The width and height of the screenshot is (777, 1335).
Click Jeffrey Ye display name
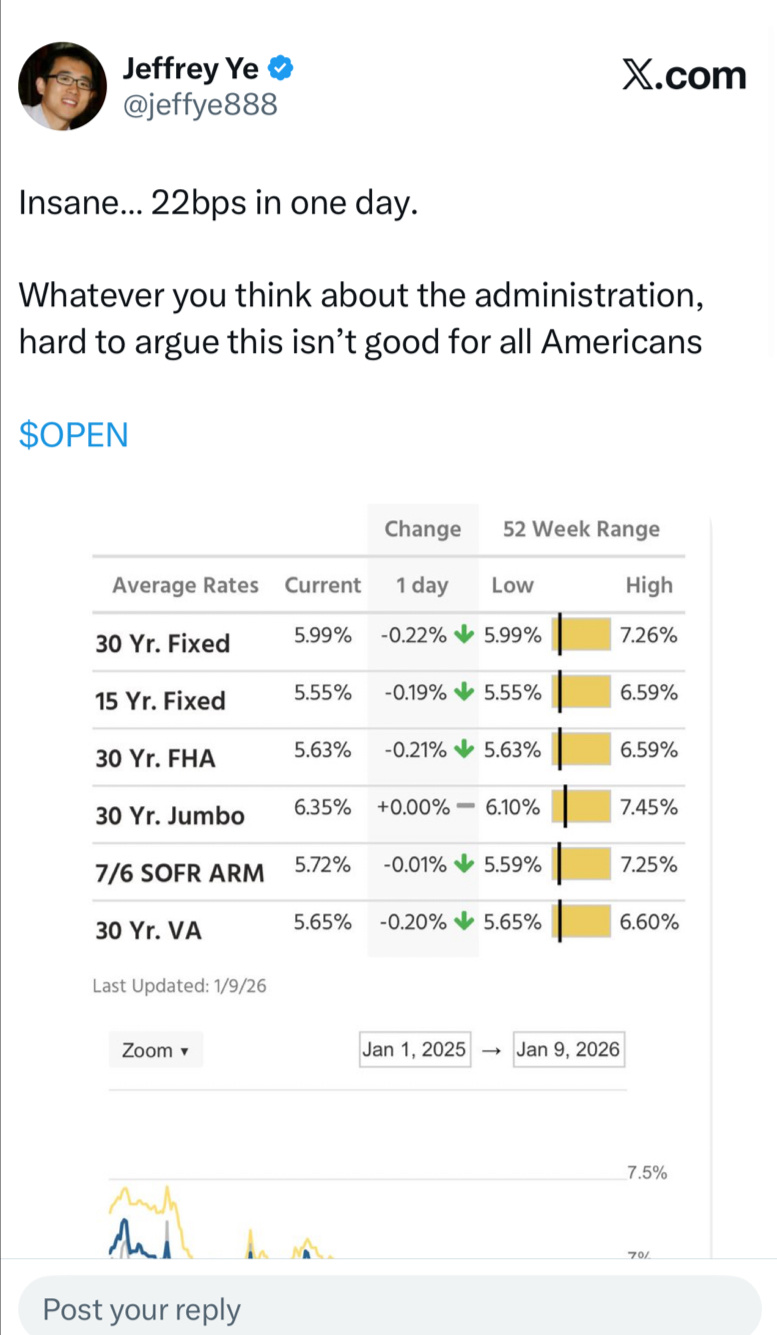click(x=190, y=69)
